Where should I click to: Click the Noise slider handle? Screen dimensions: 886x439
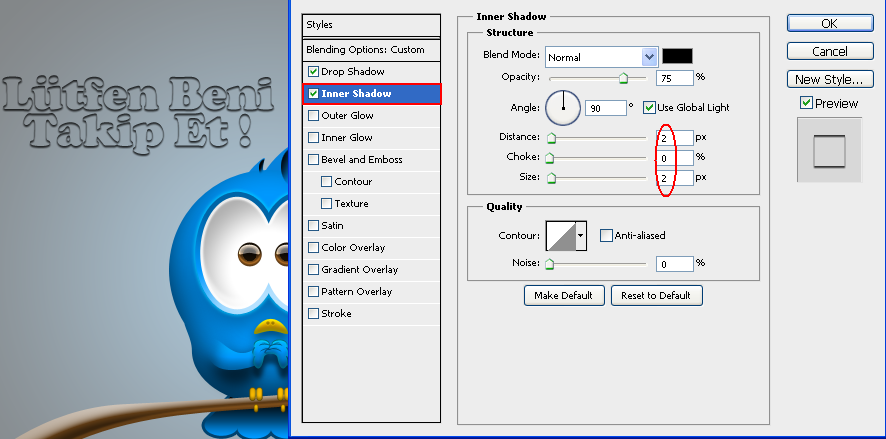tap(549, 264)
